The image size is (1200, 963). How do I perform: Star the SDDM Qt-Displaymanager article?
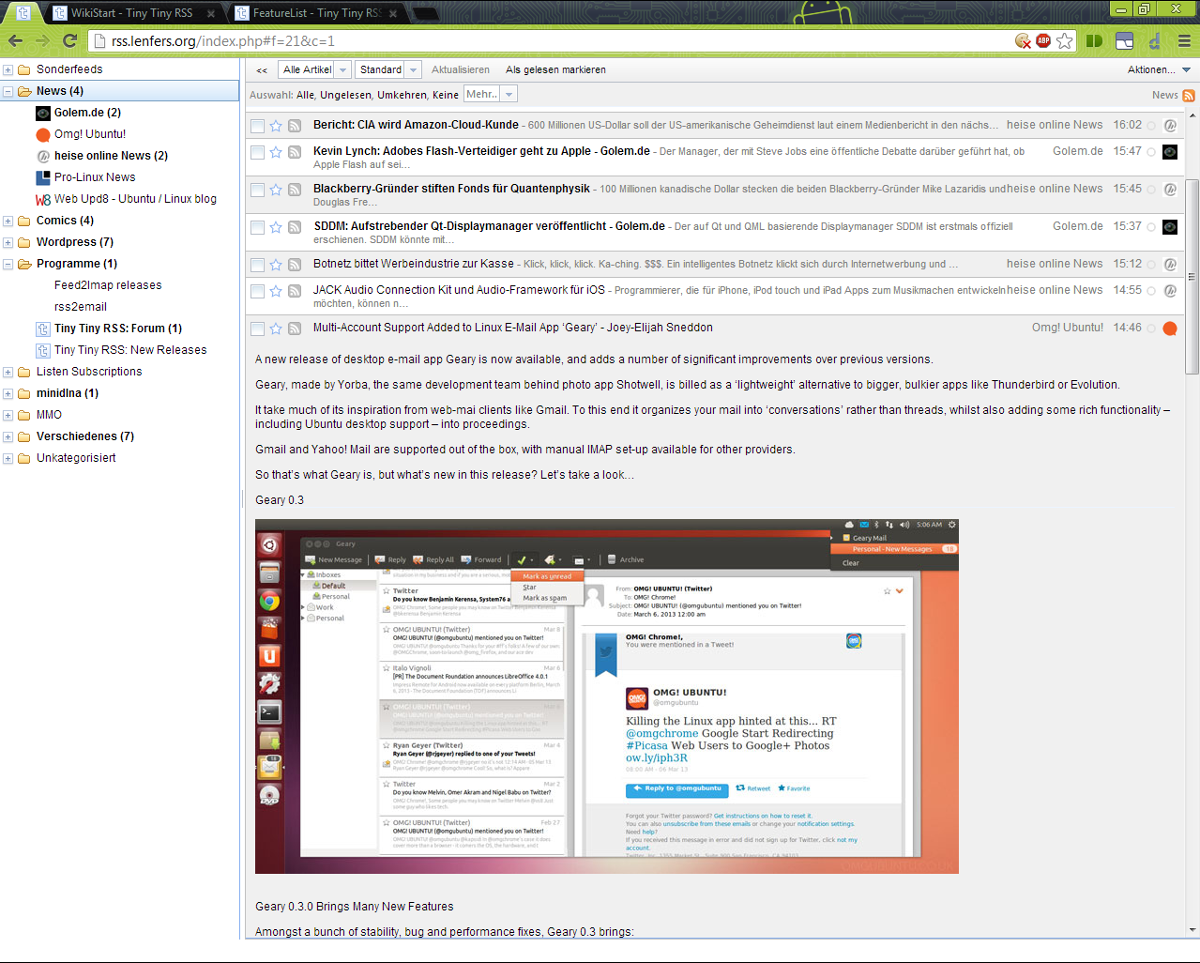276,227
